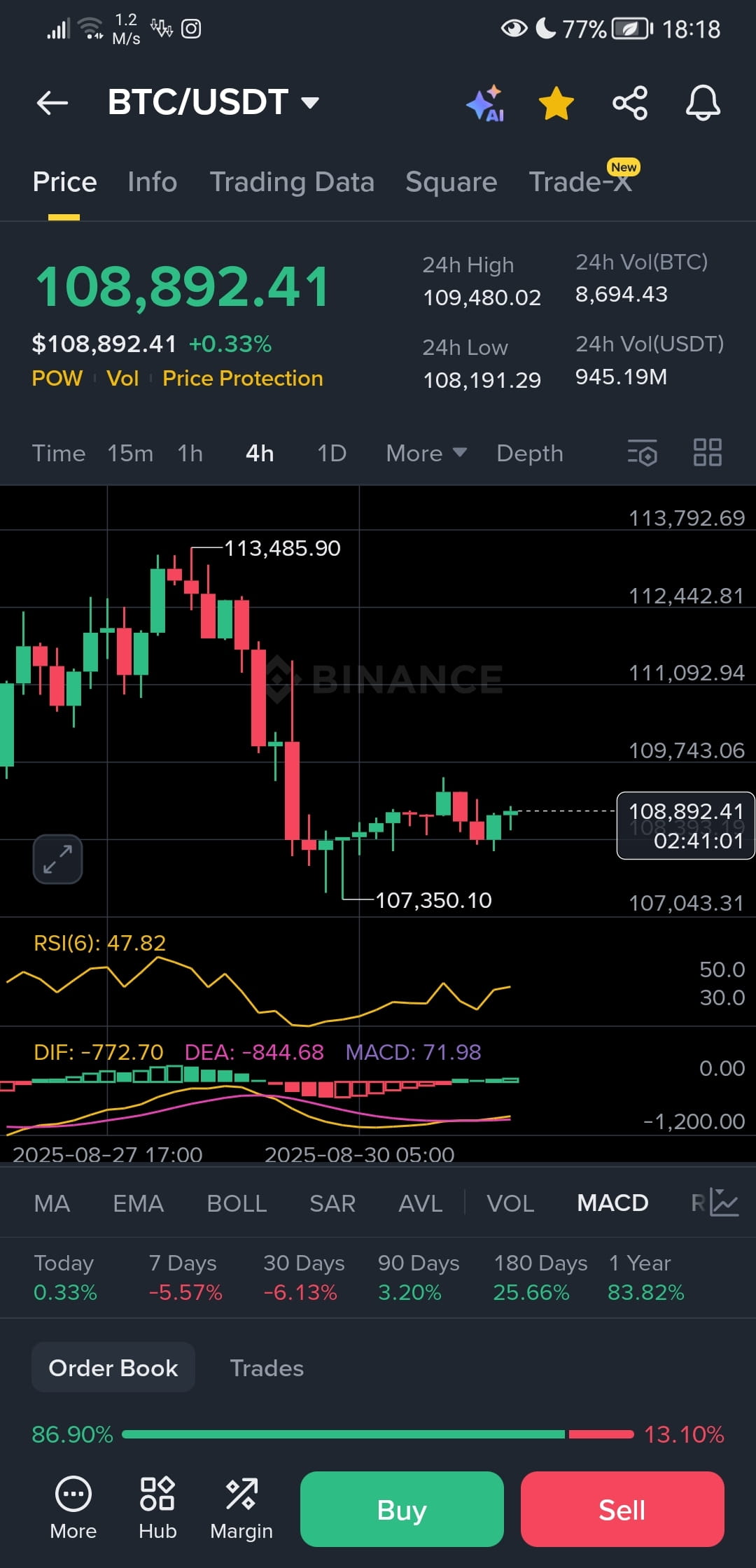Switch to the Trades tab
Image resolution: width=756 pixels, height=1568 pixels.
point(267,1368)
